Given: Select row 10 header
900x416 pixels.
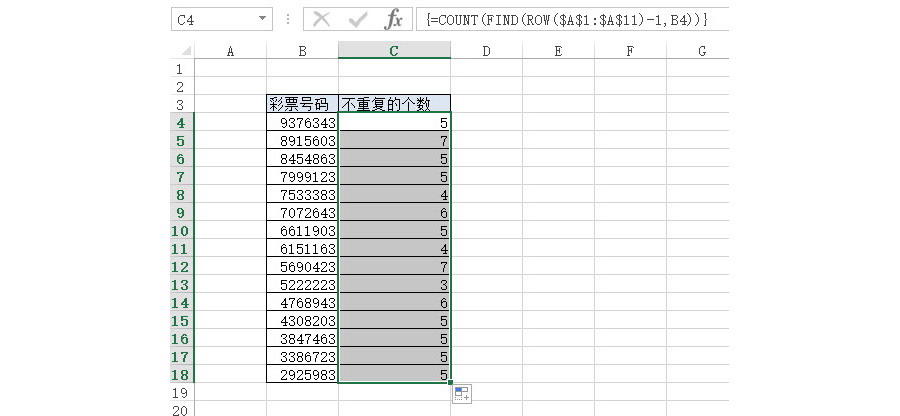Looking at the screenshot, I should point(183,231).
